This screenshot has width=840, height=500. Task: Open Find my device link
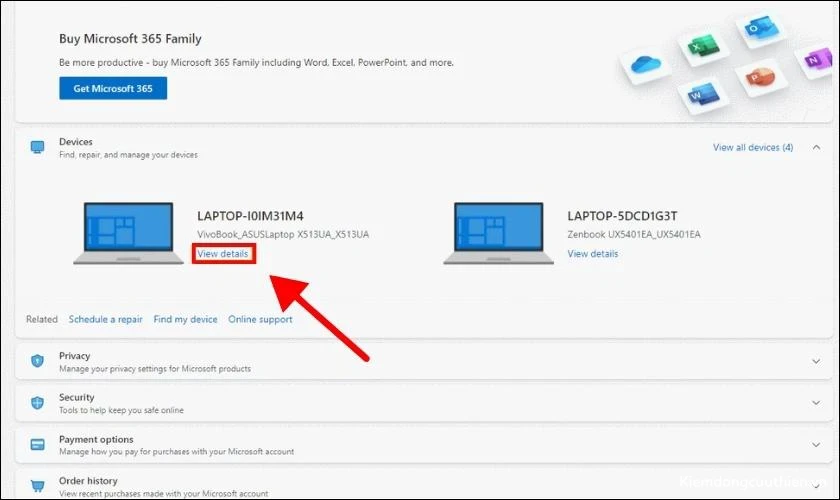click(185, 319)
